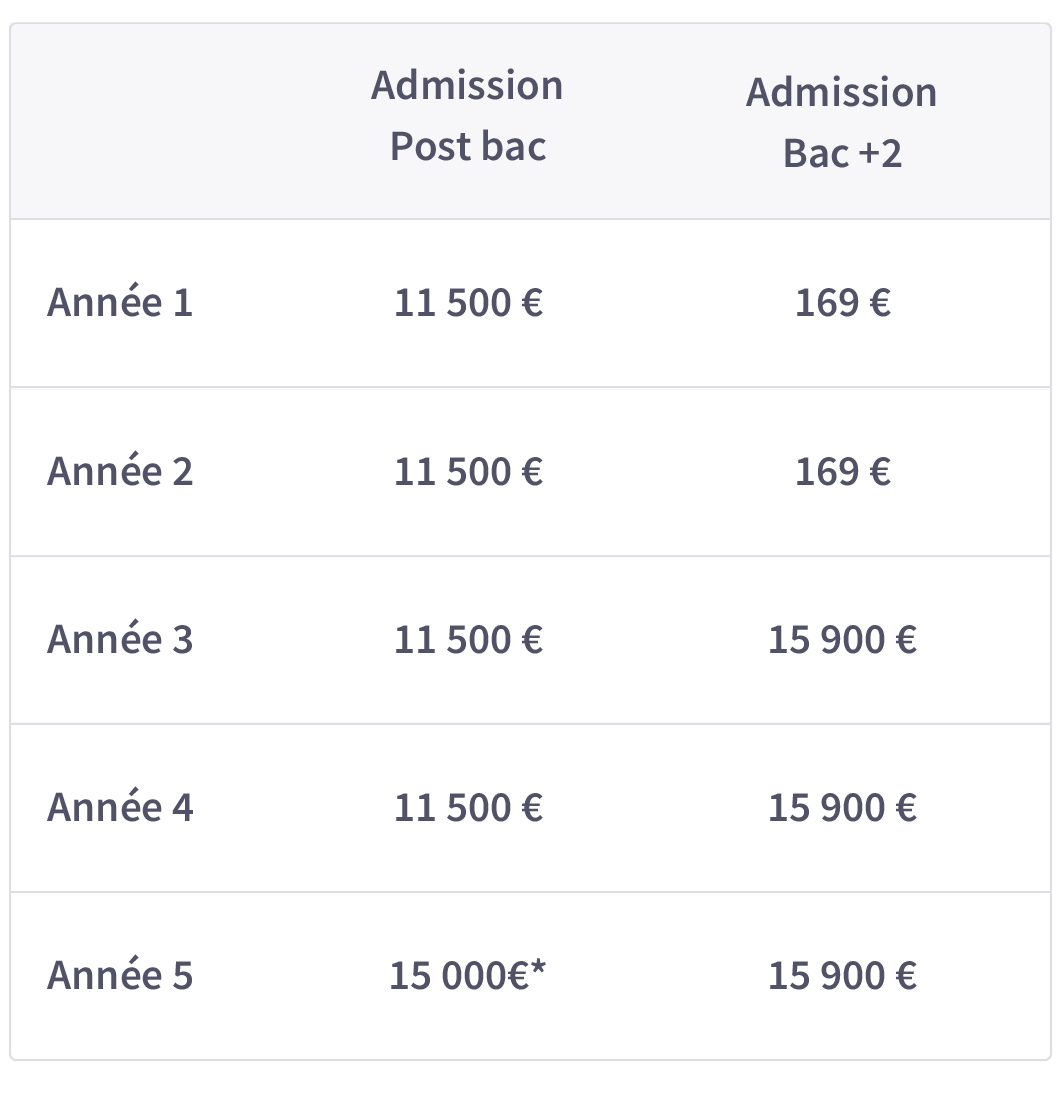Screen dimensions: 1063x1106
Task: Click the Admission Post bac column header
Action: tap(468, 116)
